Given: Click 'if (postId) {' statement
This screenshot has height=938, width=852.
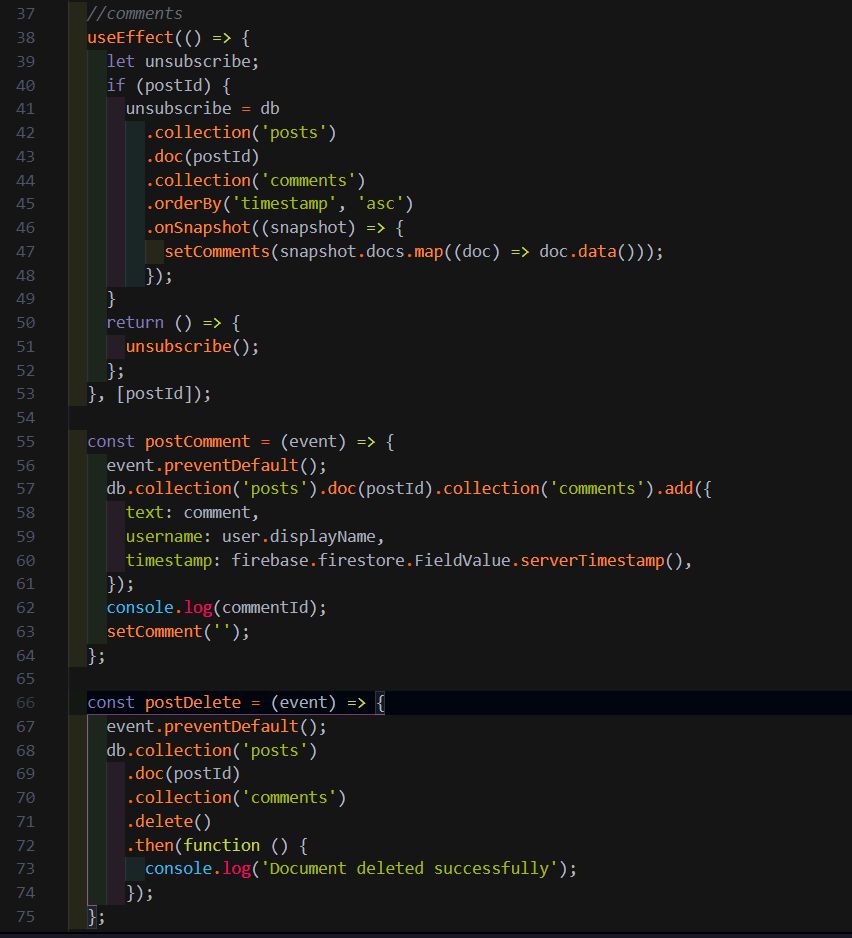Looking at the screenshot, I should click(168, 85).
